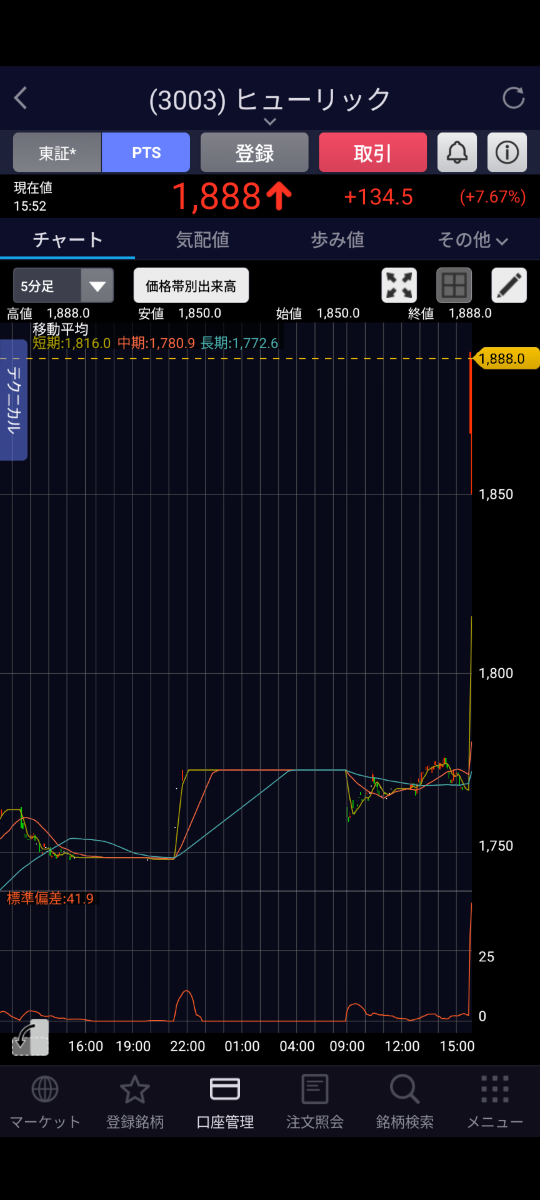The image size is (540, 1200).
Task: Expand その他 tab menu
Action: [x=472, y=240]
